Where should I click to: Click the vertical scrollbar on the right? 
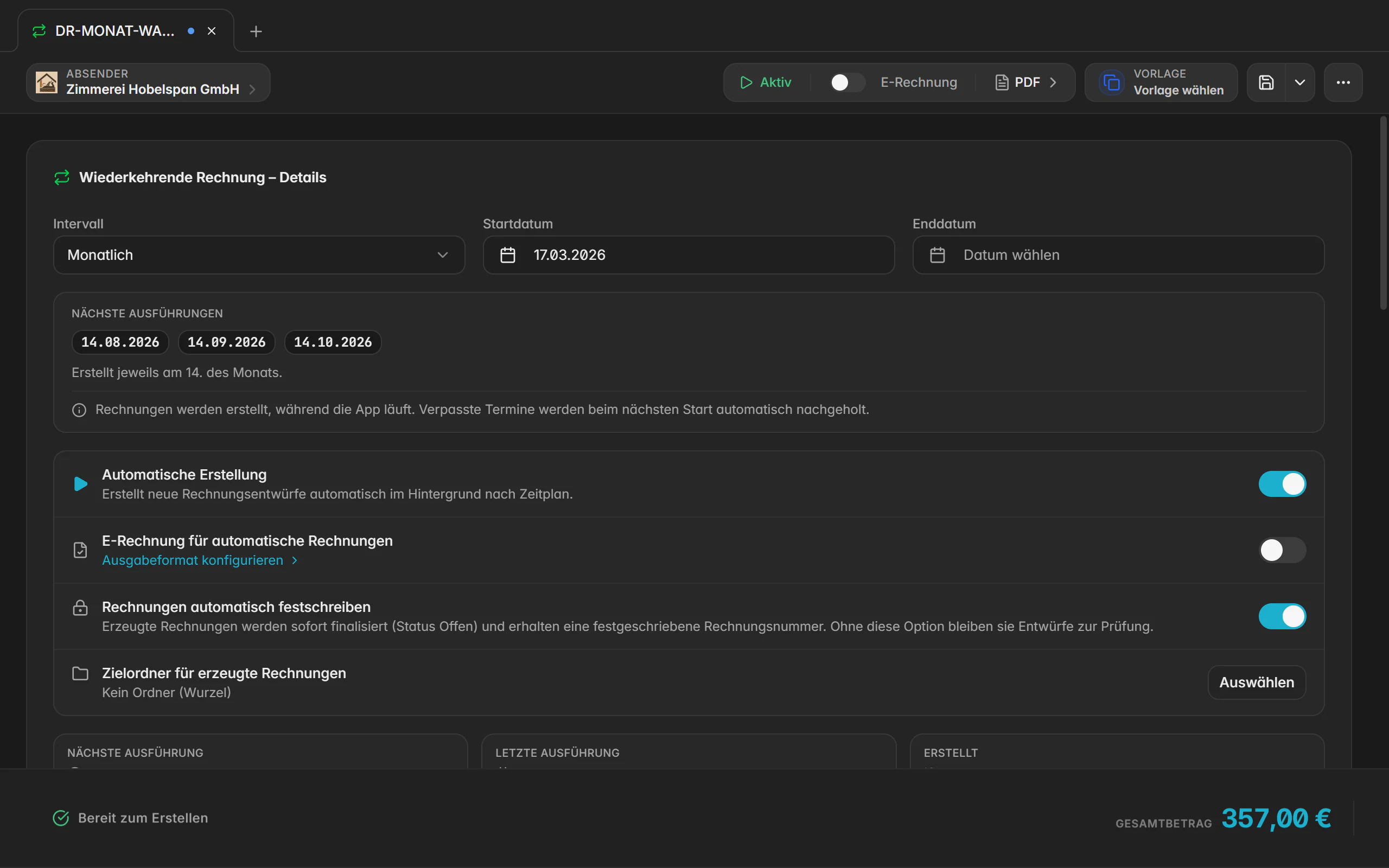pos(1383,213)
